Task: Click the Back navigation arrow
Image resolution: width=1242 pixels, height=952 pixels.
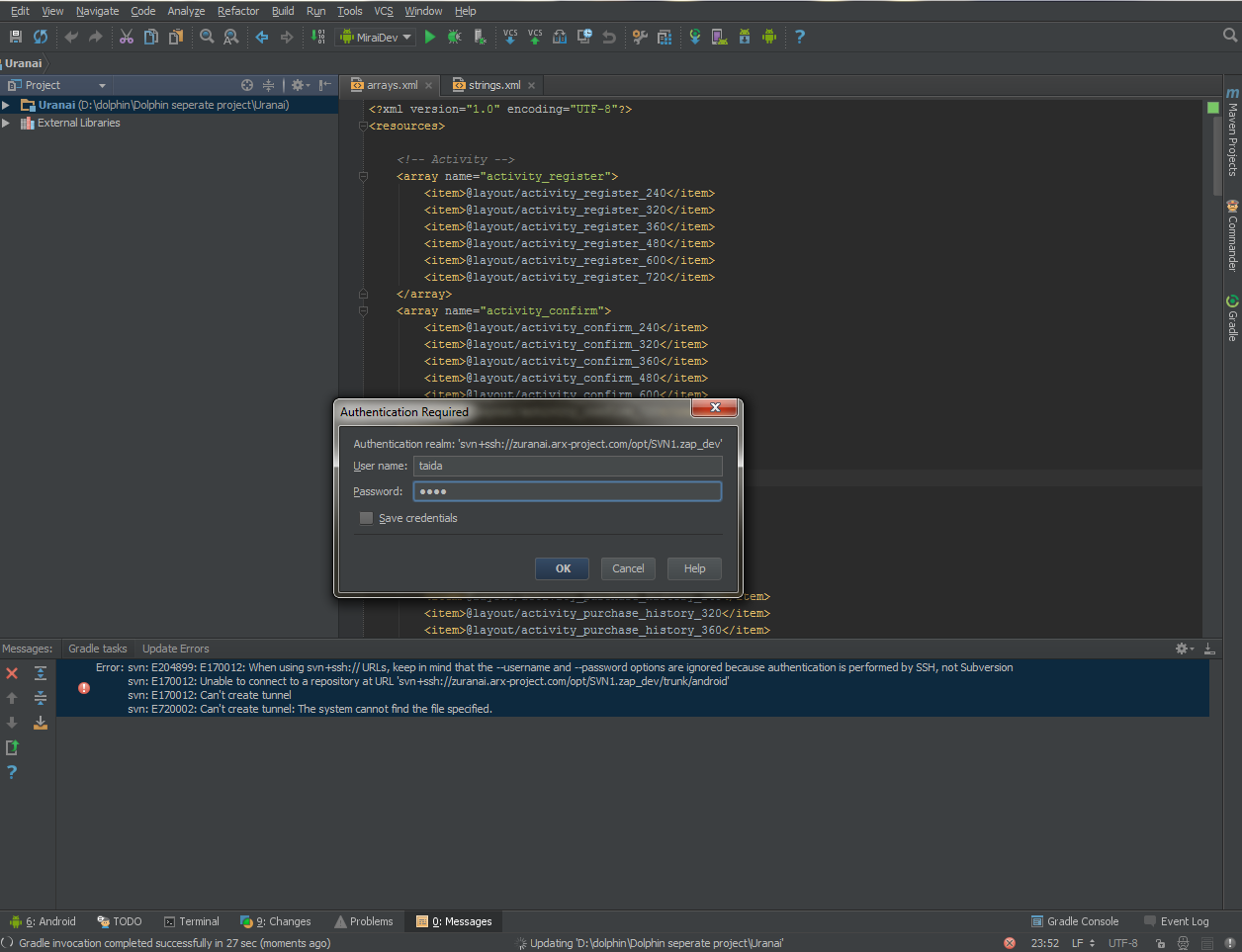Action: pos(262,37)
